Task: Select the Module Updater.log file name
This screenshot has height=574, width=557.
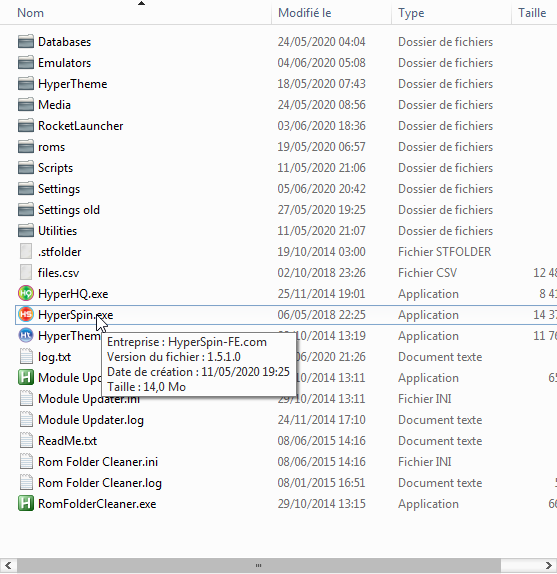Action: 91,420
